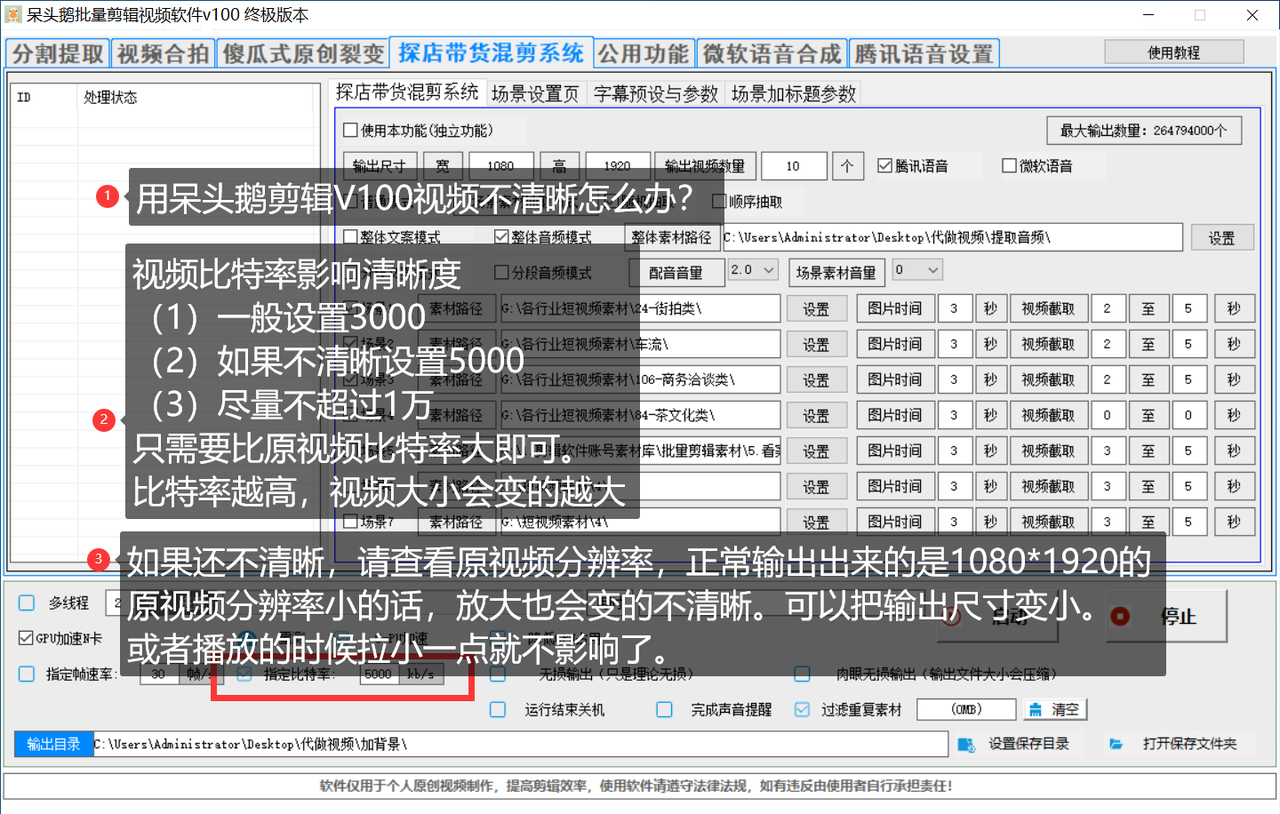Image resolution: width=1280 pixels, height=814 pixels.
Task: Toggle the GPU加速N卡 checkbox
Action: (26, 638)
